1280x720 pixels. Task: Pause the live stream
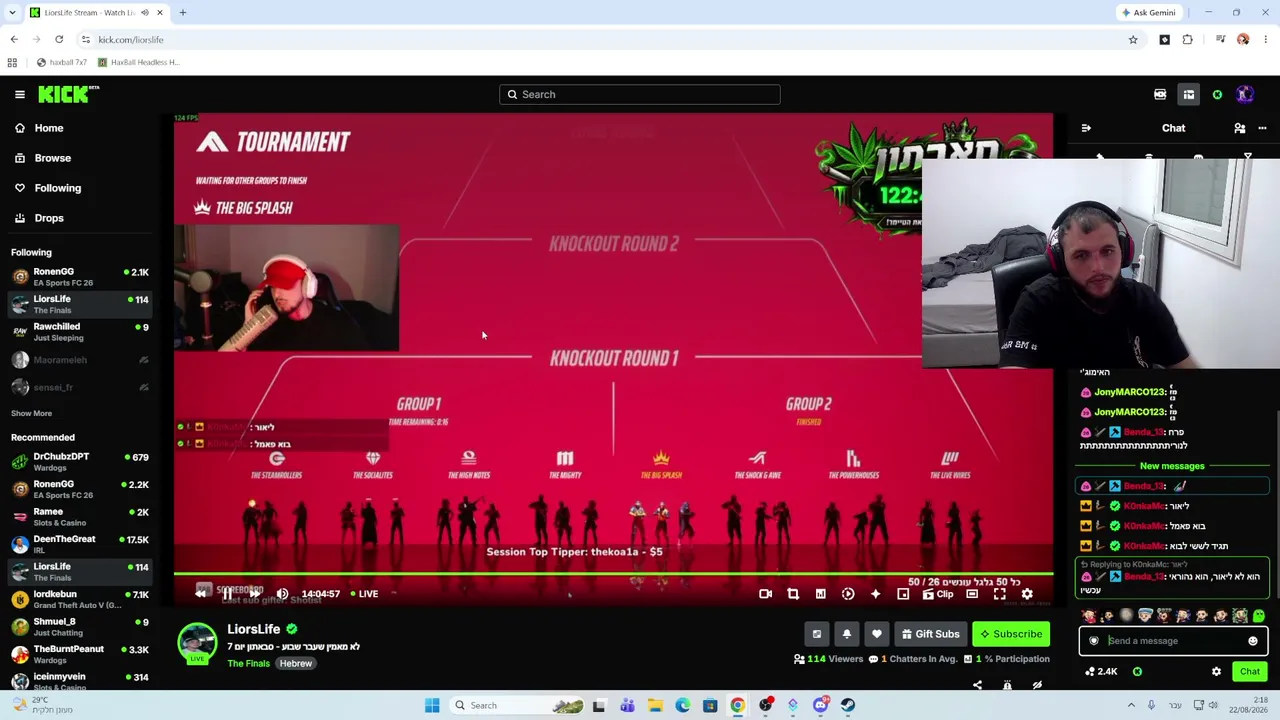[227, 594]
